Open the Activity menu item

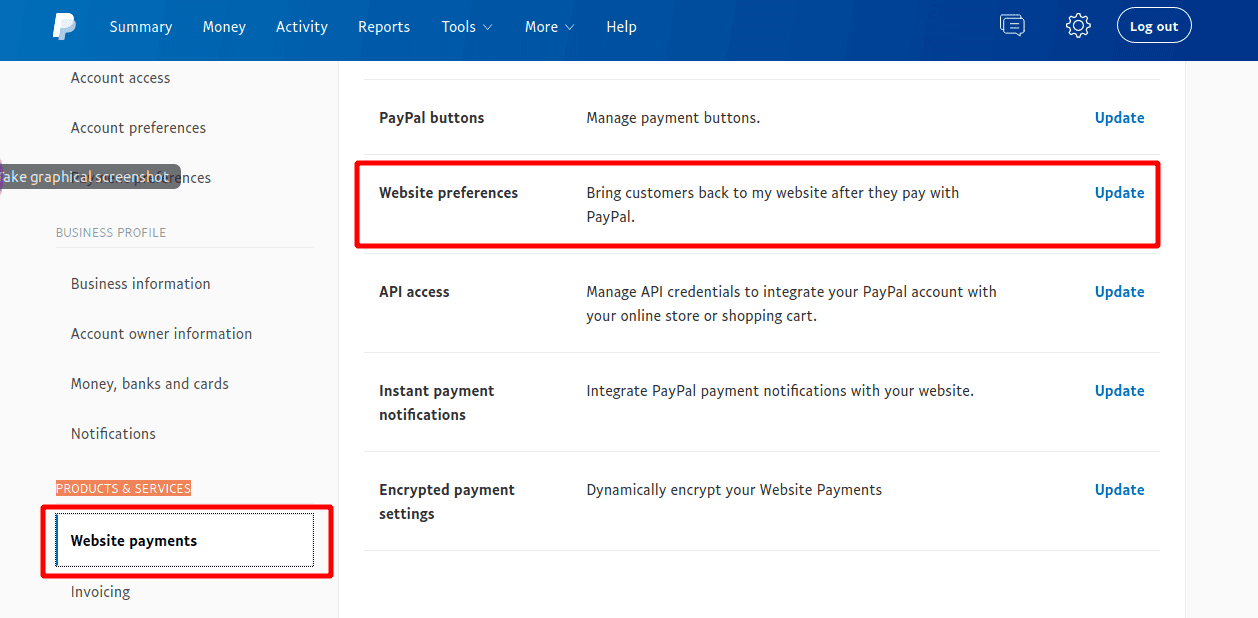pyautogui.click(x=302, y=27)
